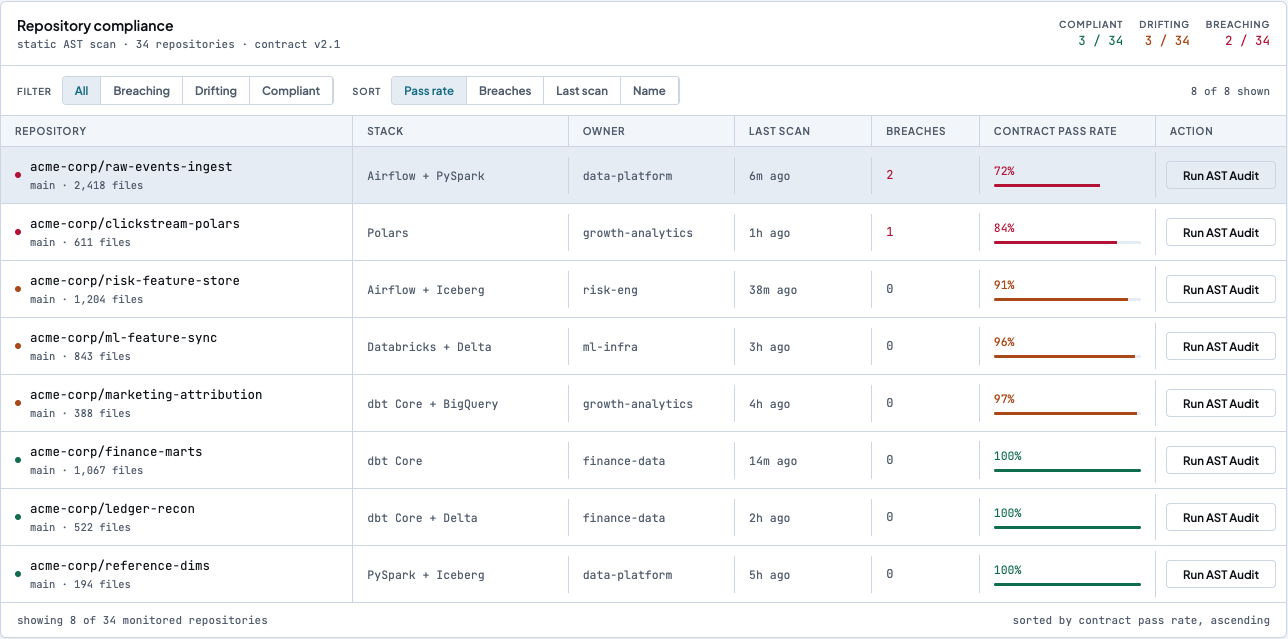This screenshot has height=639, width=1288.
Task: Click the orange status dot of marketing-attribution
Action: (x=18, y=403)
